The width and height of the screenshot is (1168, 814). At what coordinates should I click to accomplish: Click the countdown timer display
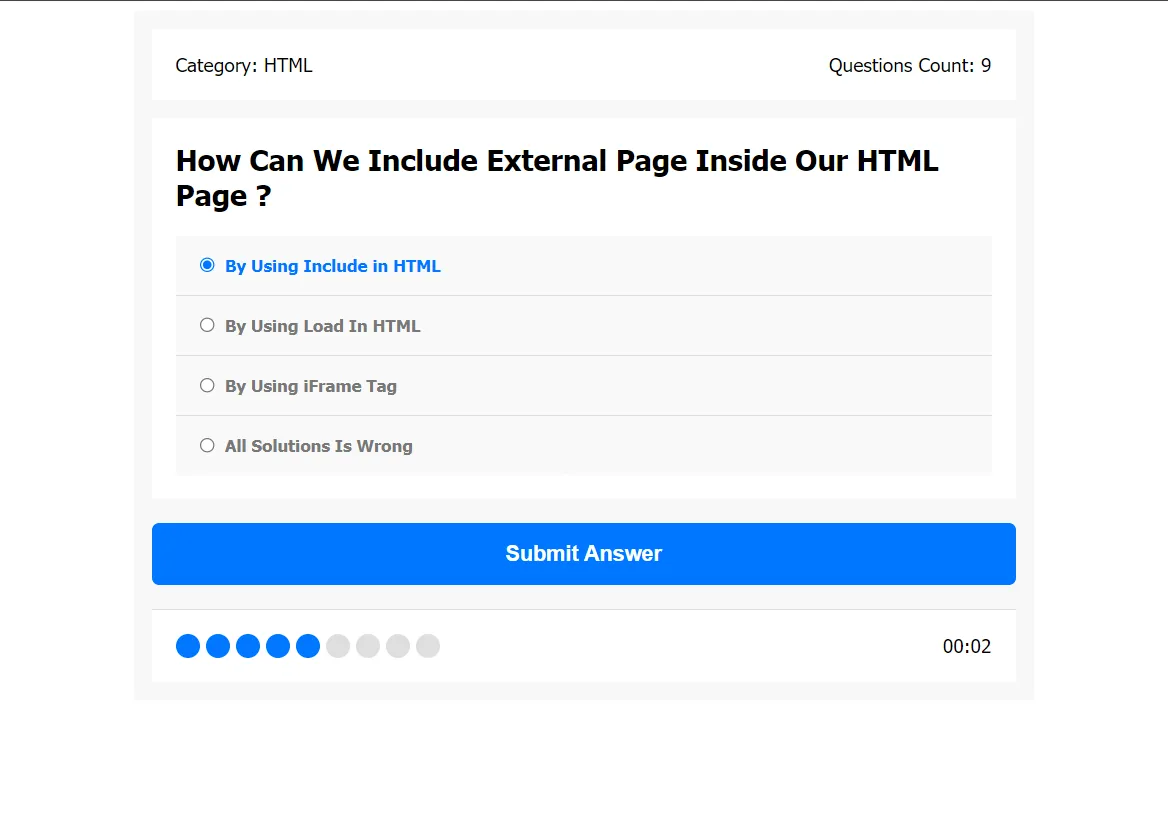[x=967, y=647]
